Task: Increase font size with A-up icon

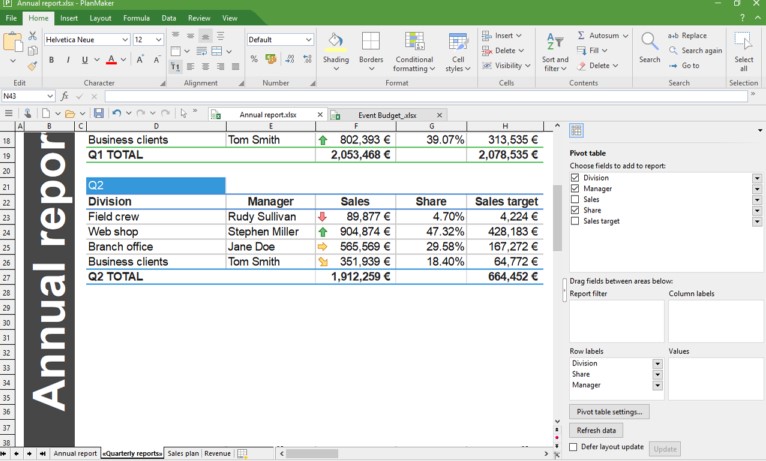Action: pyautogui.click(x=140, y=60)
